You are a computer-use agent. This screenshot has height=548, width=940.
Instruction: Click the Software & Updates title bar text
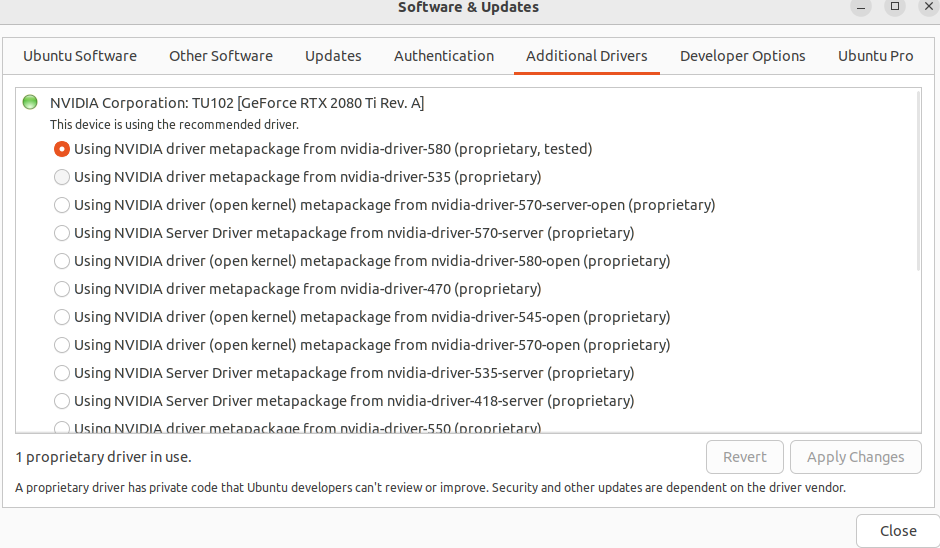point(468,7)
